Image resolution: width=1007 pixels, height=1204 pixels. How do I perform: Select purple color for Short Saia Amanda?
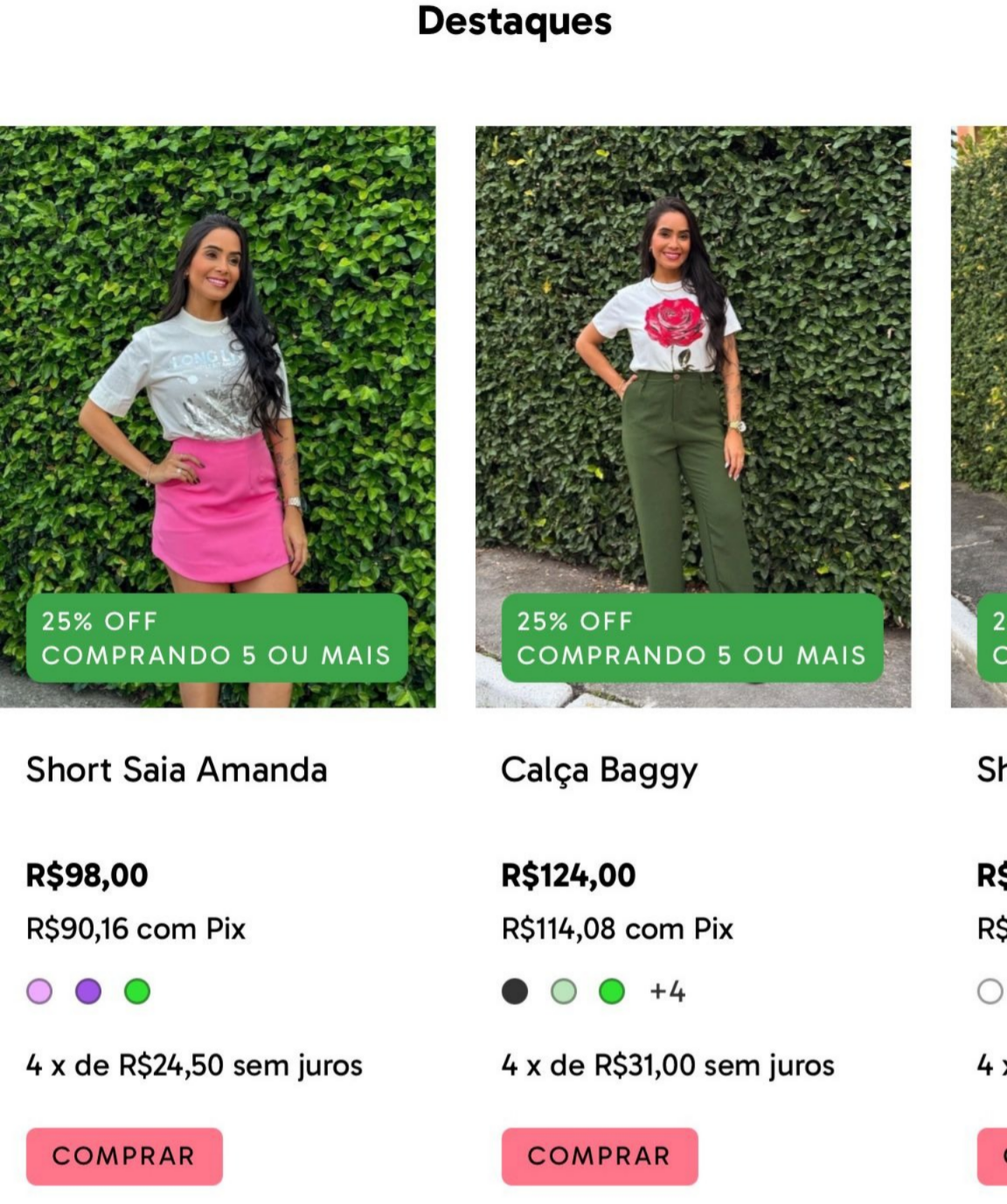(x=88, y=992)
